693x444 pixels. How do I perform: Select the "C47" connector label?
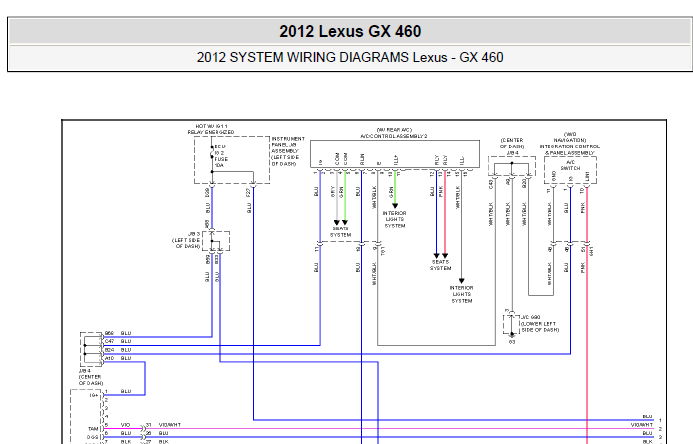point(109,341)
